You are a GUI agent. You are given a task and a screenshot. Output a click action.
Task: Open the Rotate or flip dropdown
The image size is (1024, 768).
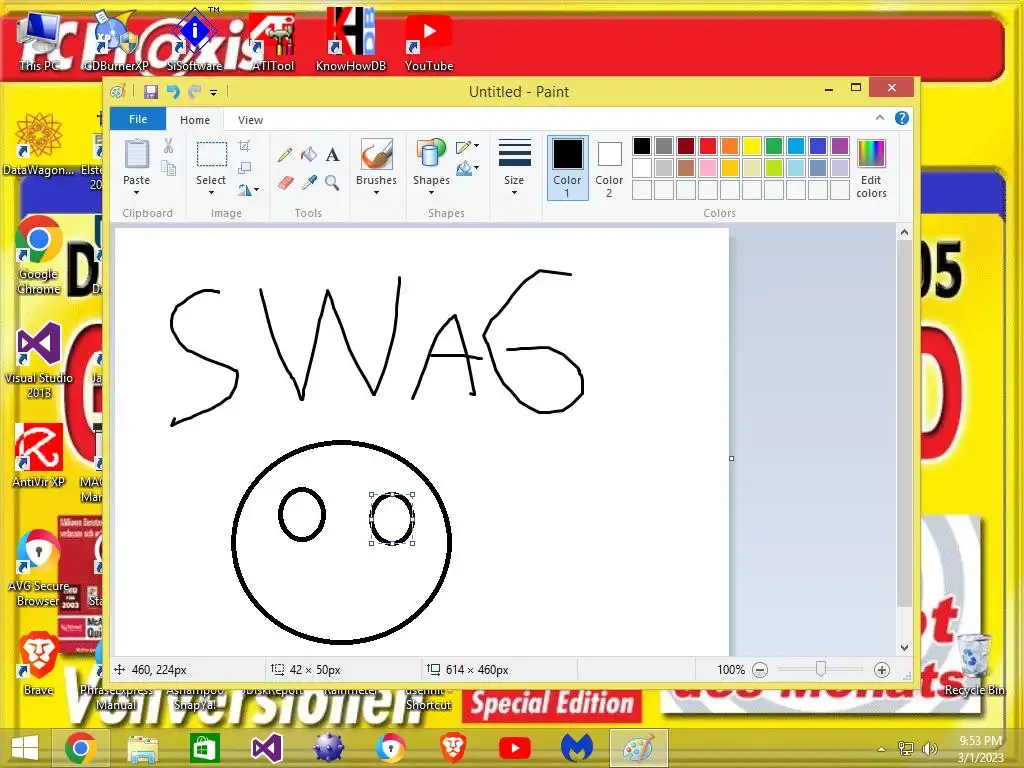point(248,190)
